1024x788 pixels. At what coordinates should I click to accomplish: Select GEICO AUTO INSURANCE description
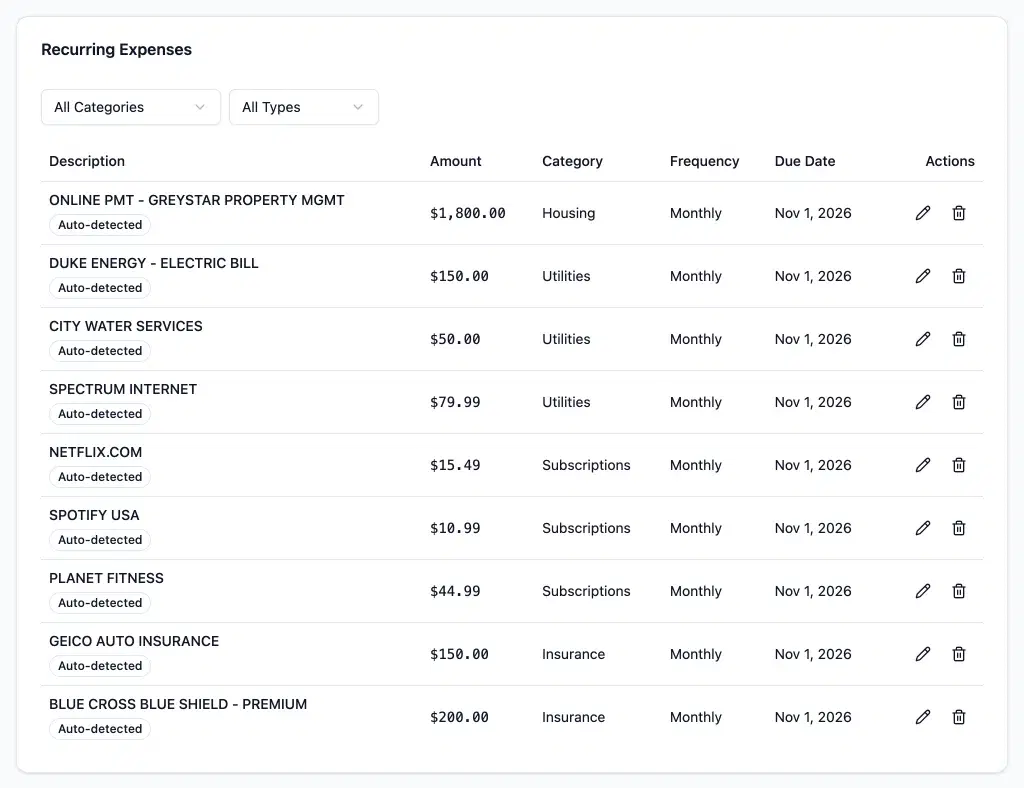point(134,641)
